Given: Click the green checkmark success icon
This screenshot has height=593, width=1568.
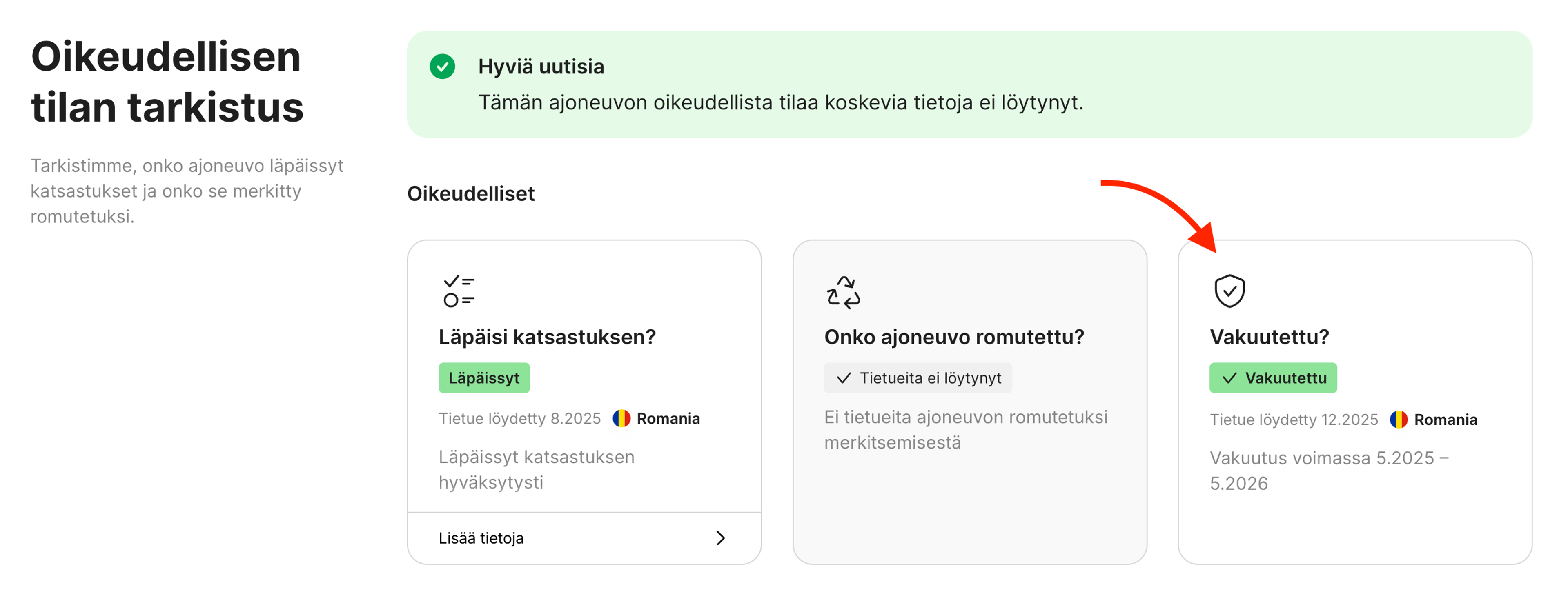Looking at the screenshot, I should 444,67.
